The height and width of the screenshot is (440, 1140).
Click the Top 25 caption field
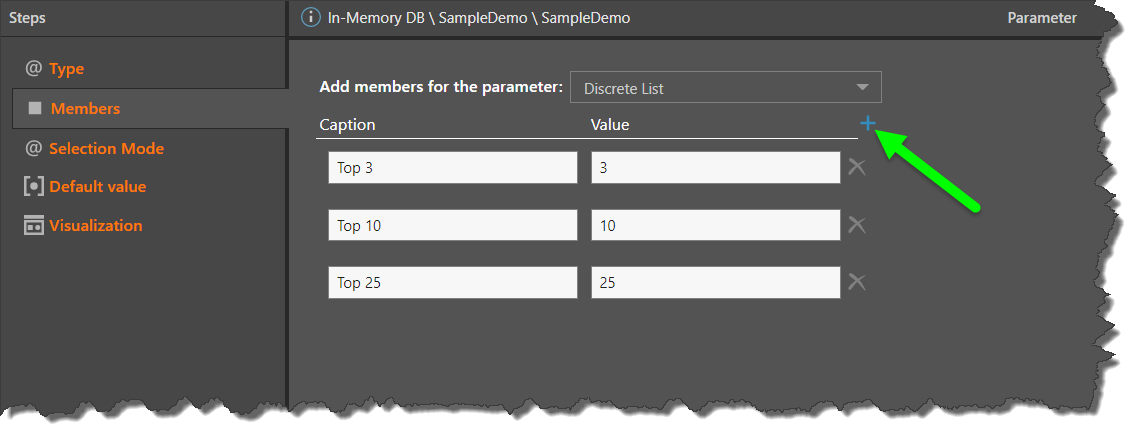452,283
